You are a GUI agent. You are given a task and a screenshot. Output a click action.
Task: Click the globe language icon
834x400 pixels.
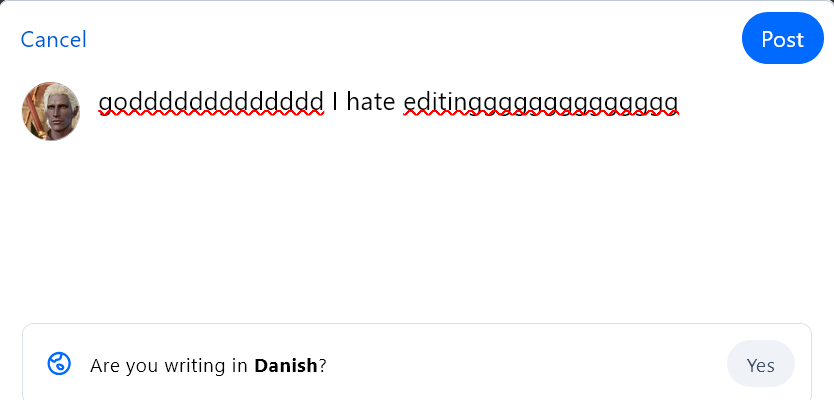pyautogui.click(x=59, y=364)
